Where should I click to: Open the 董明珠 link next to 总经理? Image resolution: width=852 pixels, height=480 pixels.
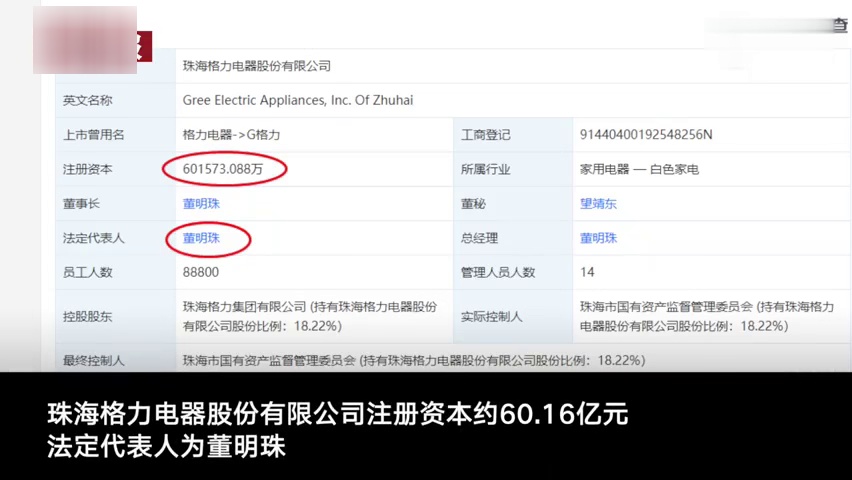(599, 238)
